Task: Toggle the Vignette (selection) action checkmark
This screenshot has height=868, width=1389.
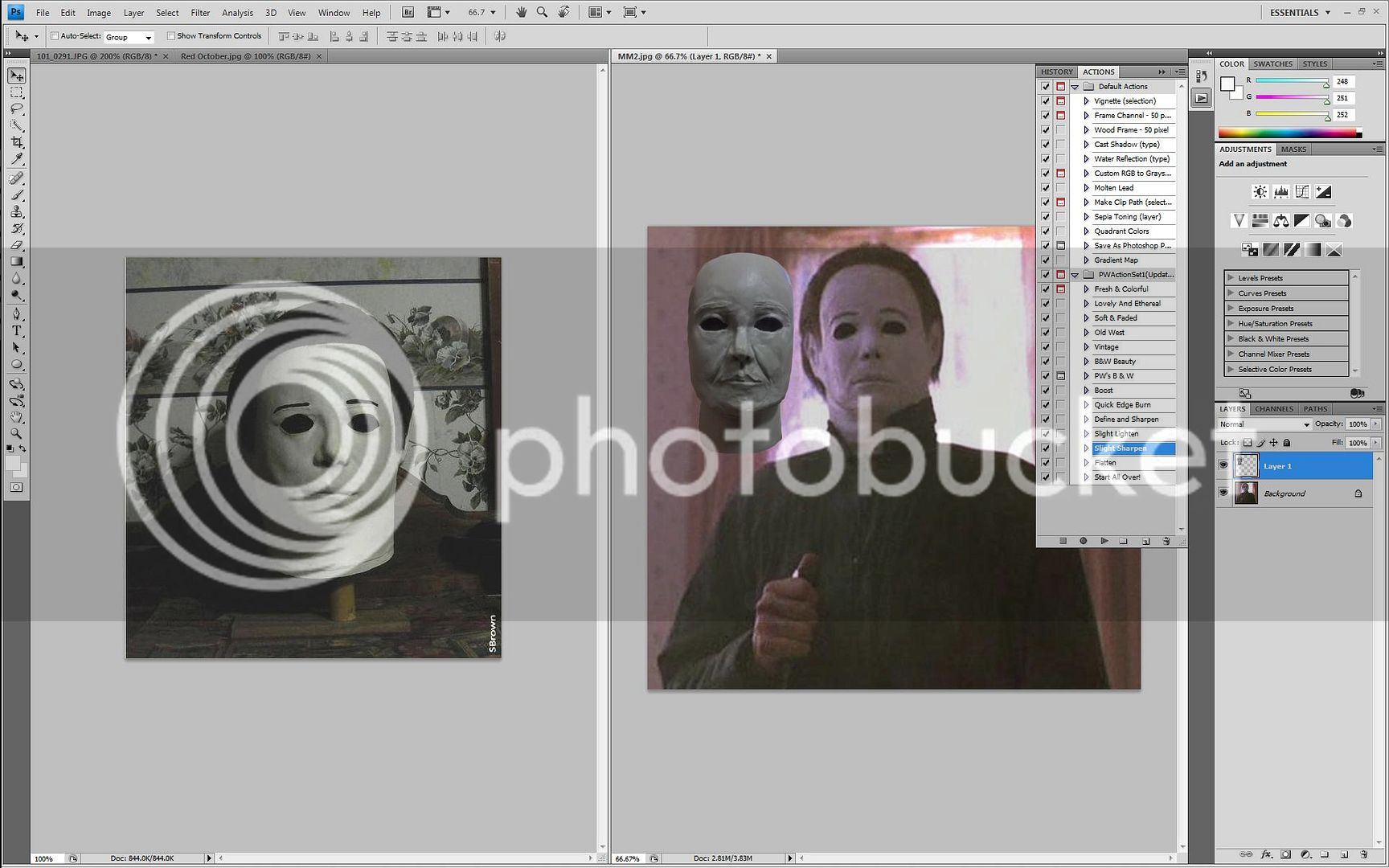Action: [x=1045, y=101]
